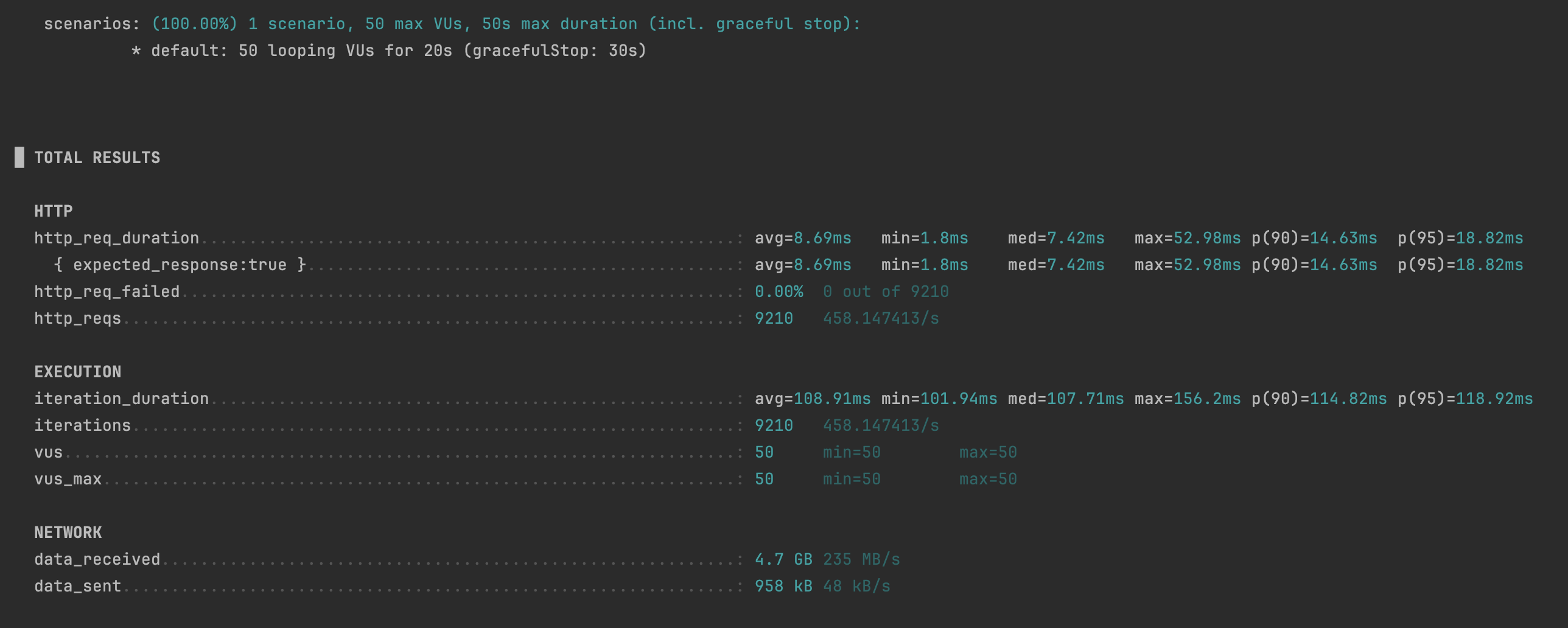Click the max=50 value in vus_max row
This screenshot has width=1568, height=628.
coord(988,479)
